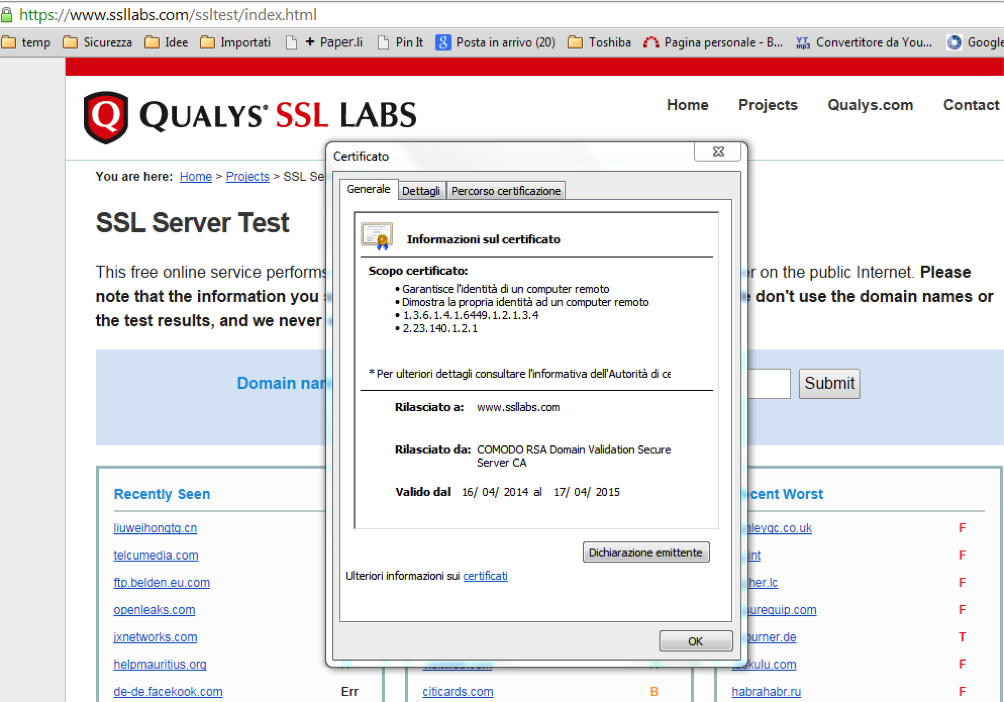Screen dimensions: 1004x702
Task: Click the Scopo certificato label
Action: (418, 271)
